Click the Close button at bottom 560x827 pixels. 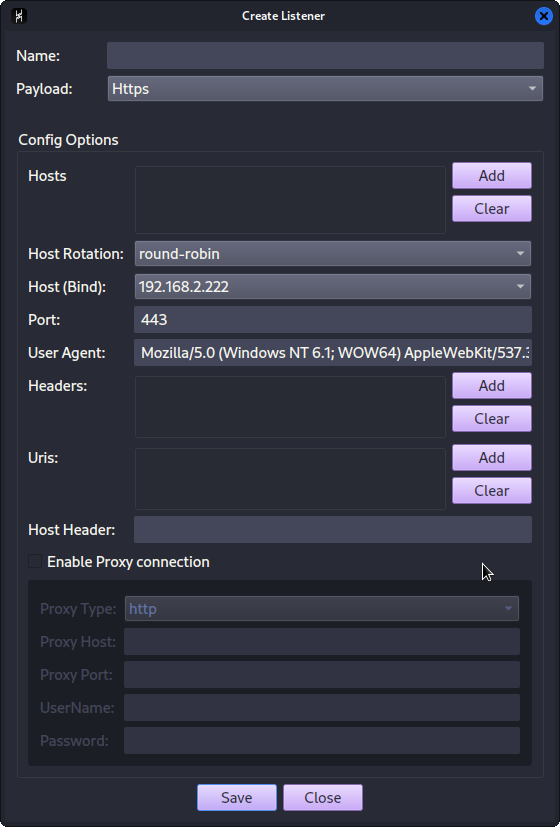click(x=323, y=797)
